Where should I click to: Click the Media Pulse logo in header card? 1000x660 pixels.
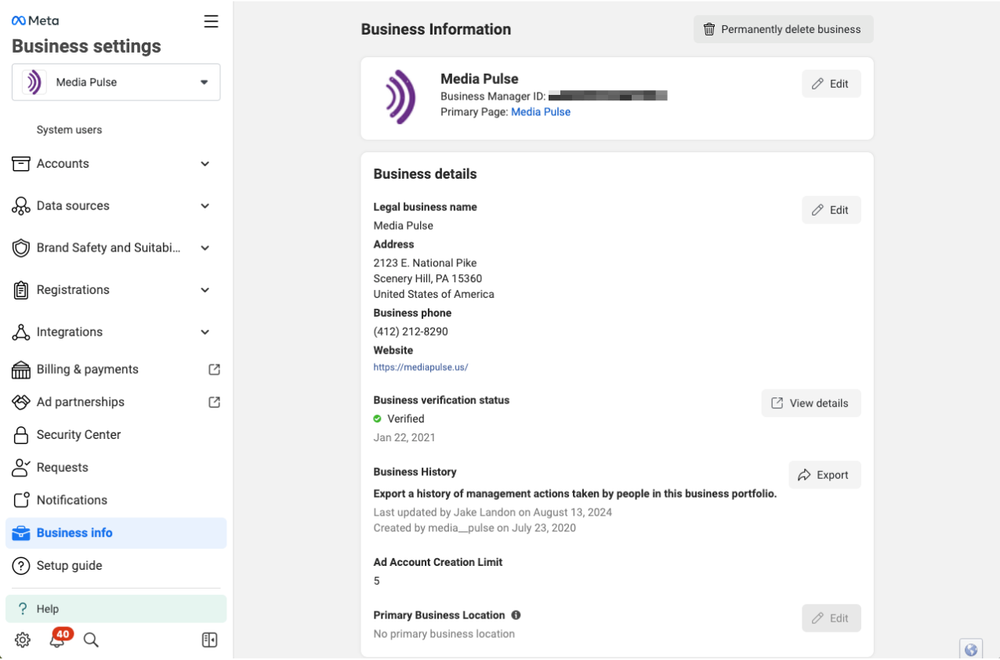pos(401,97)
